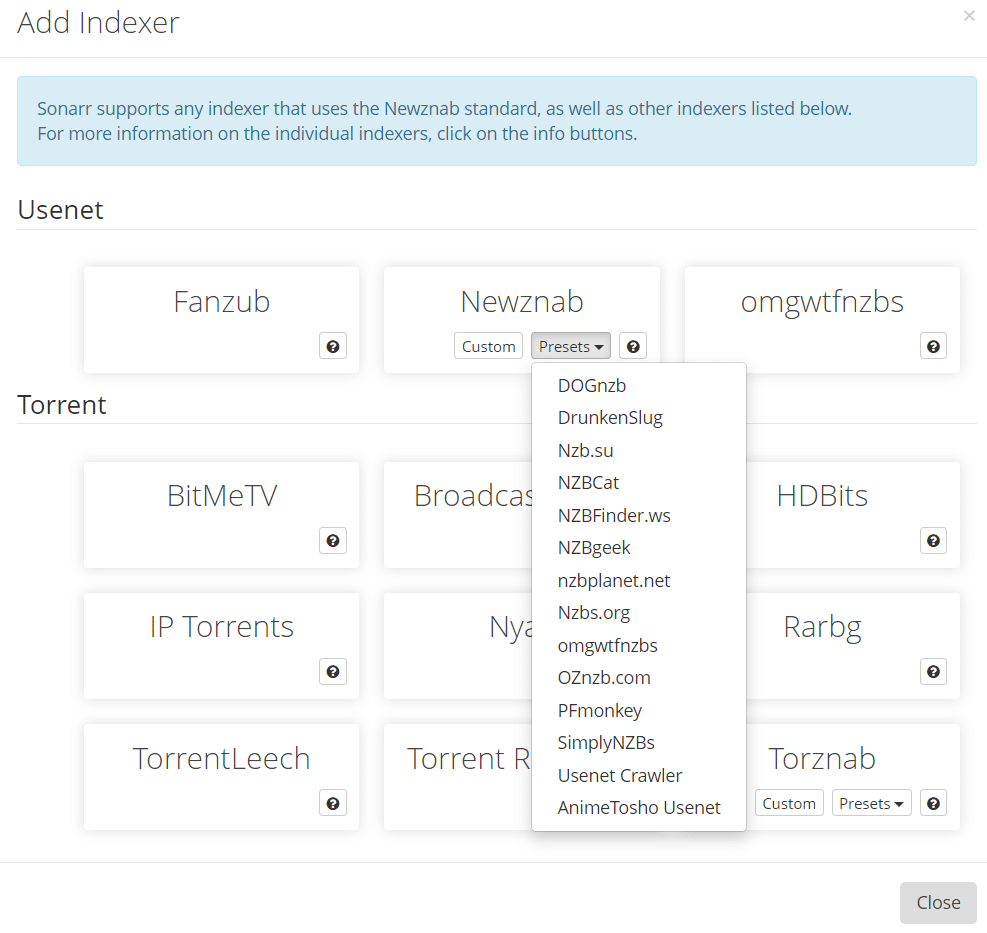Viewport: 987px width, 933px height.
Task: Open Torznab info help icon
Action: 933,803
